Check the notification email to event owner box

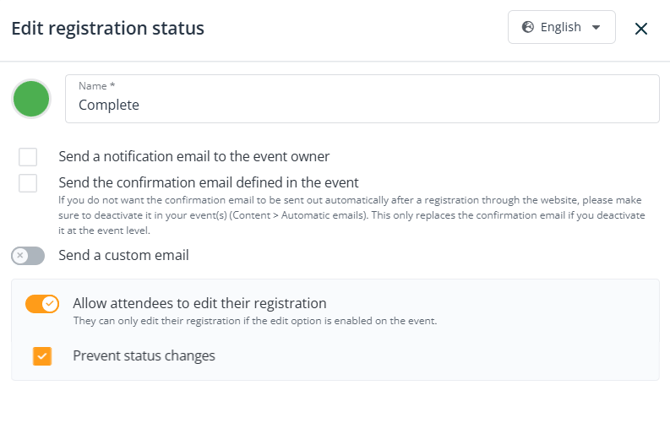tap(28, 157)
